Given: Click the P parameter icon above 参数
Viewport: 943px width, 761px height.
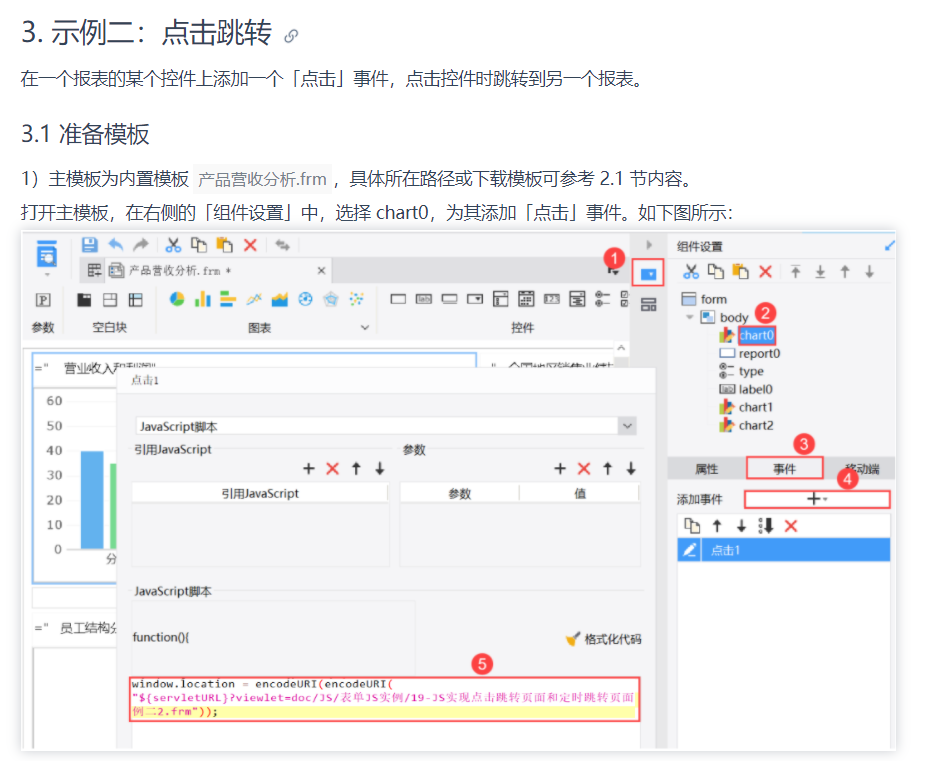Looking at the screenshot, I should [x=43, y=300].
